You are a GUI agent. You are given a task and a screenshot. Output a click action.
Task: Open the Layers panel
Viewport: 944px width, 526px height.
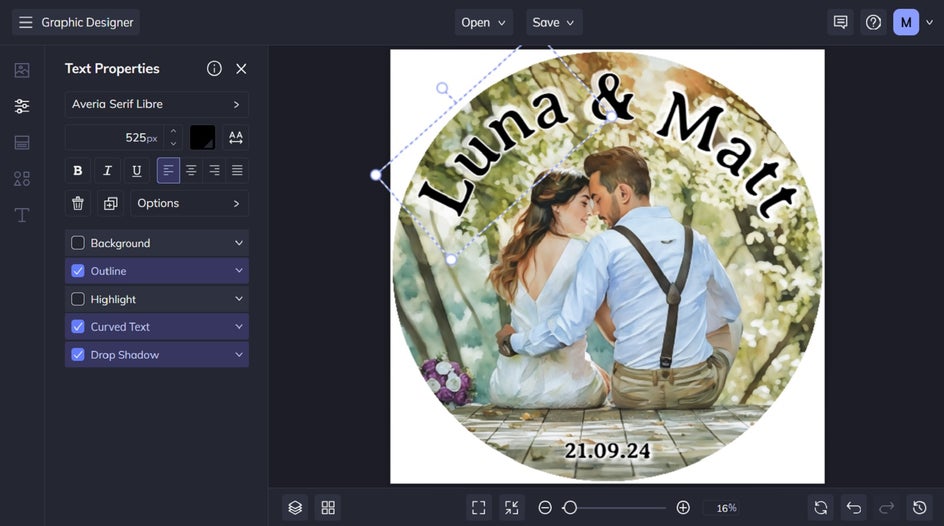click(295, 508)
